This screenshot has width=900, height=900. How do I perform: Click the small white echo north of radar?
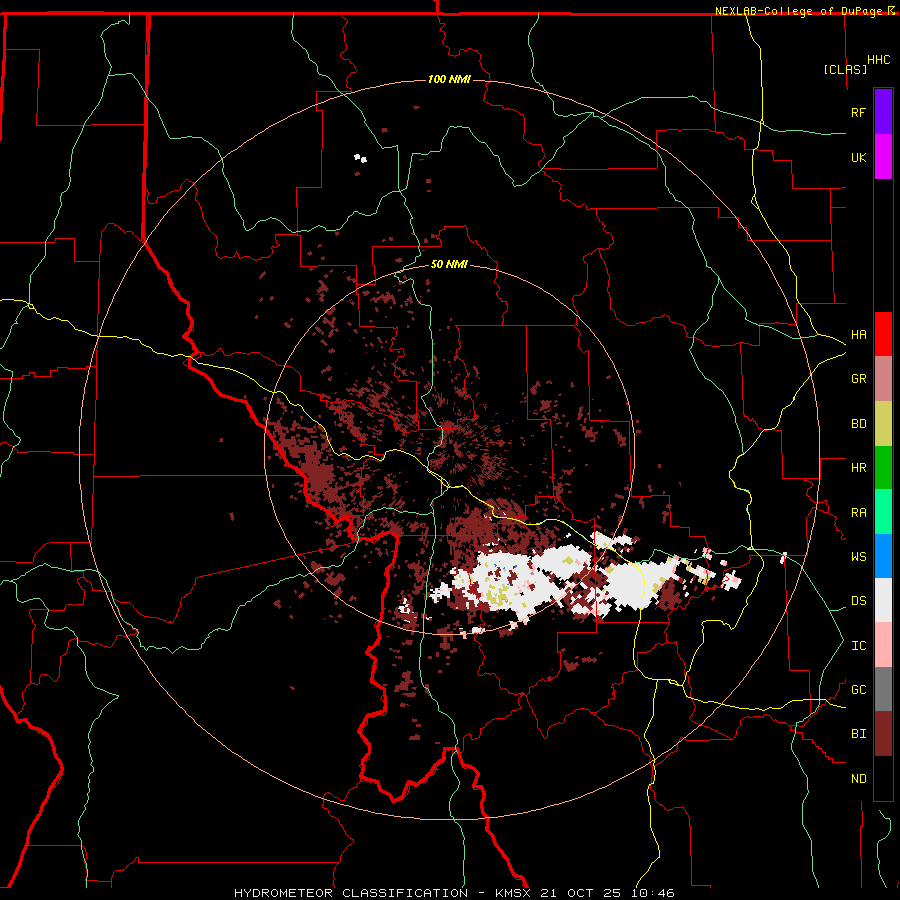[x=360, y=158]
